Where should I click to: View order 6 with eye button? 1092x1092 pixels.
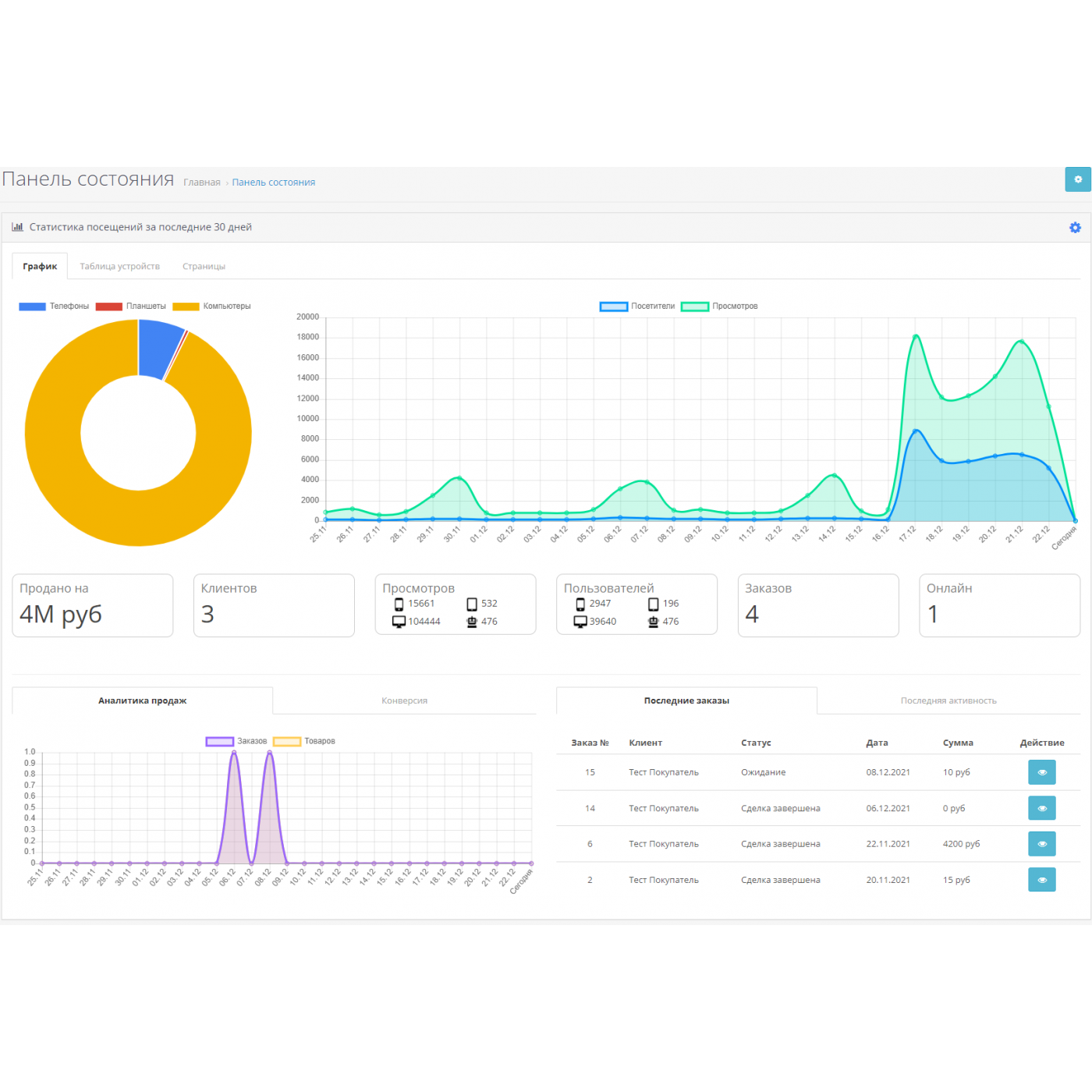click(1041, 844)
